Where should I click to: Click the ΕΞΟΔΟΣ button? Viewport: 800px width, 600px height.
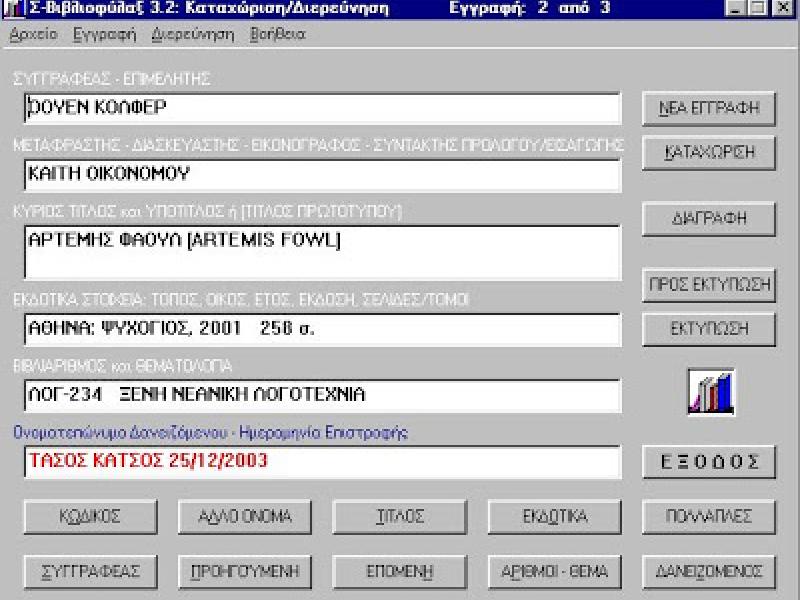pos(709,461)
